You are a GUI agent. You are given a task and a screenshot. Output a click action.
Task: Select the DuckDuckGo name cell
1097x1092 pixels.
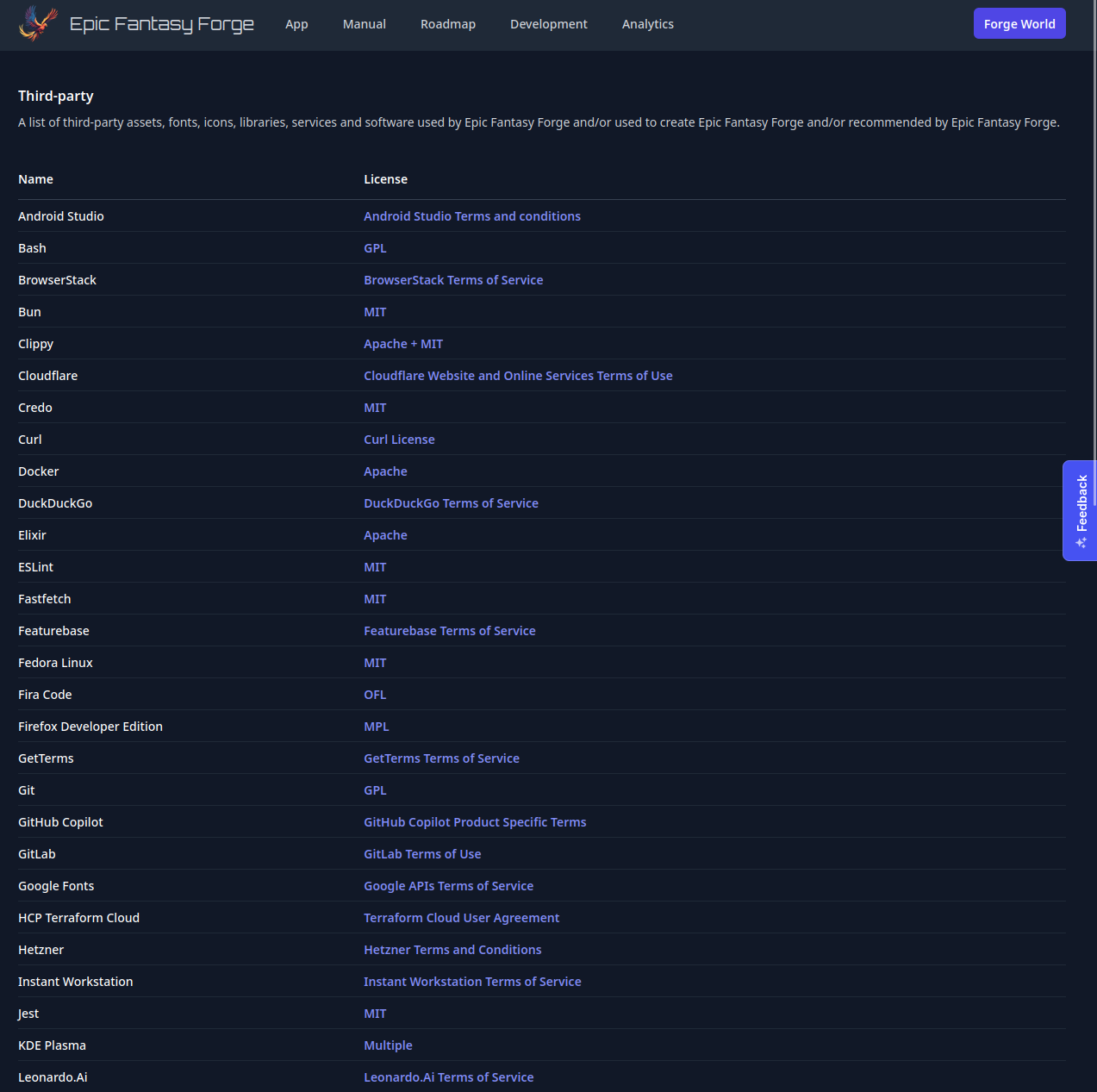[x=55, y=503]
